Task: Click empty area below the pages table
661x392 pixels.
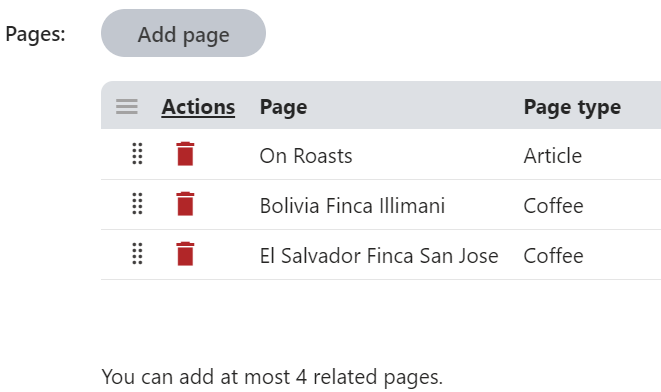Action: [379, 320]
